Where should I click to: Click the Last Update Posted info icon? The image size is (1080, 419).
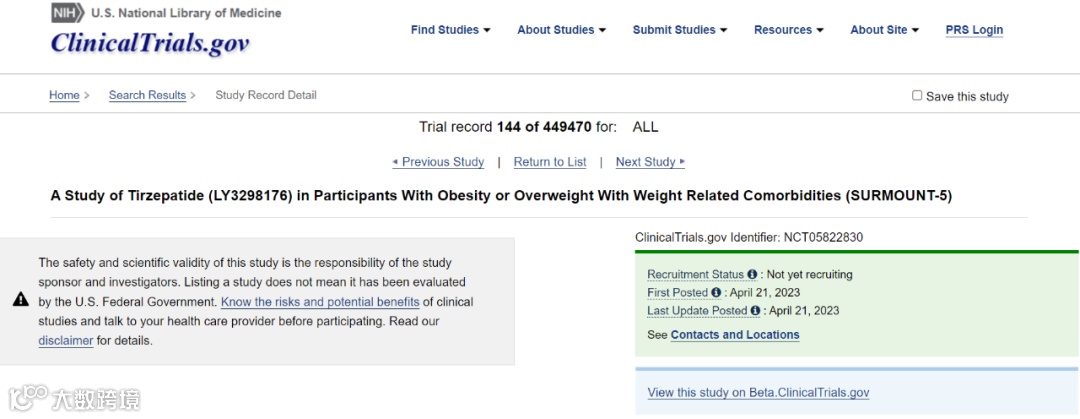click(x=755, y=311)
